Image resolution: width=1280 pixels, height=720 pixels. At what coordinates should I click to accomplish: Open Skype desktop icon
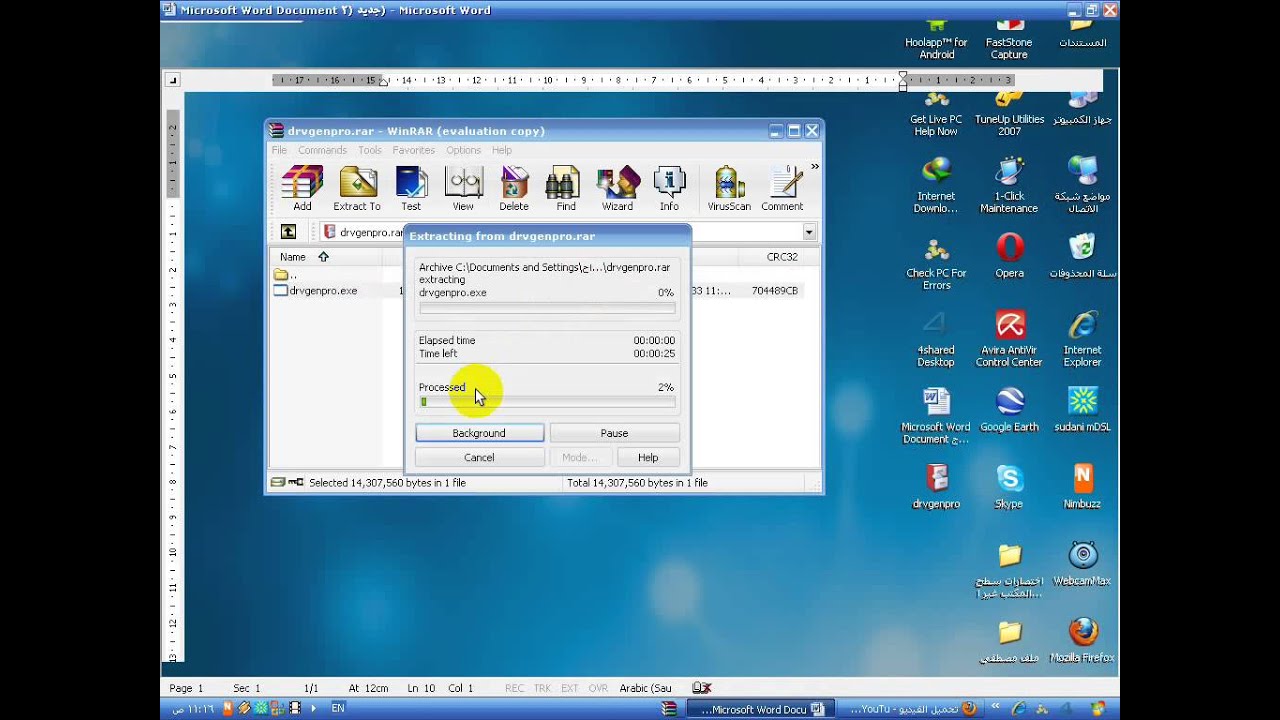pos(1009,486)
